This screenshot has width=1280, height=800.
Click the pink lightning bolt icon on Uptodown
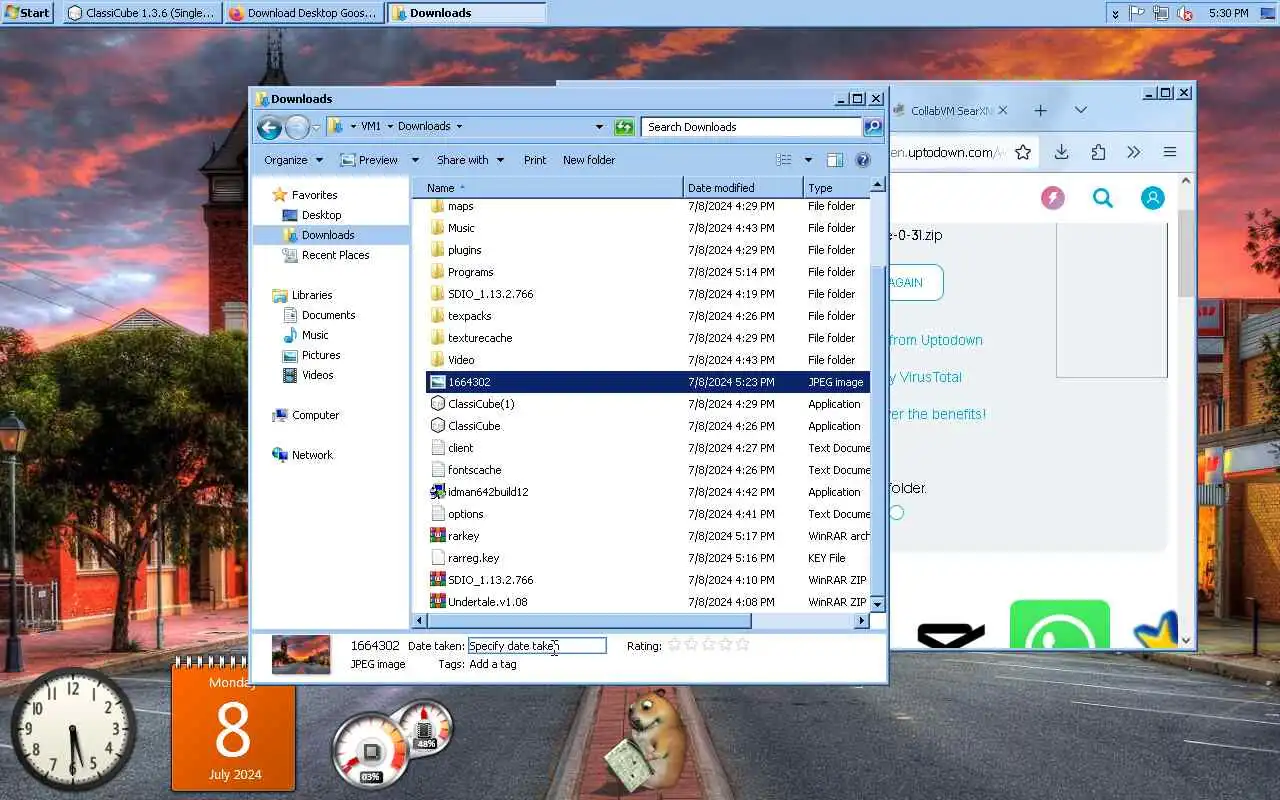point(1053,198)
